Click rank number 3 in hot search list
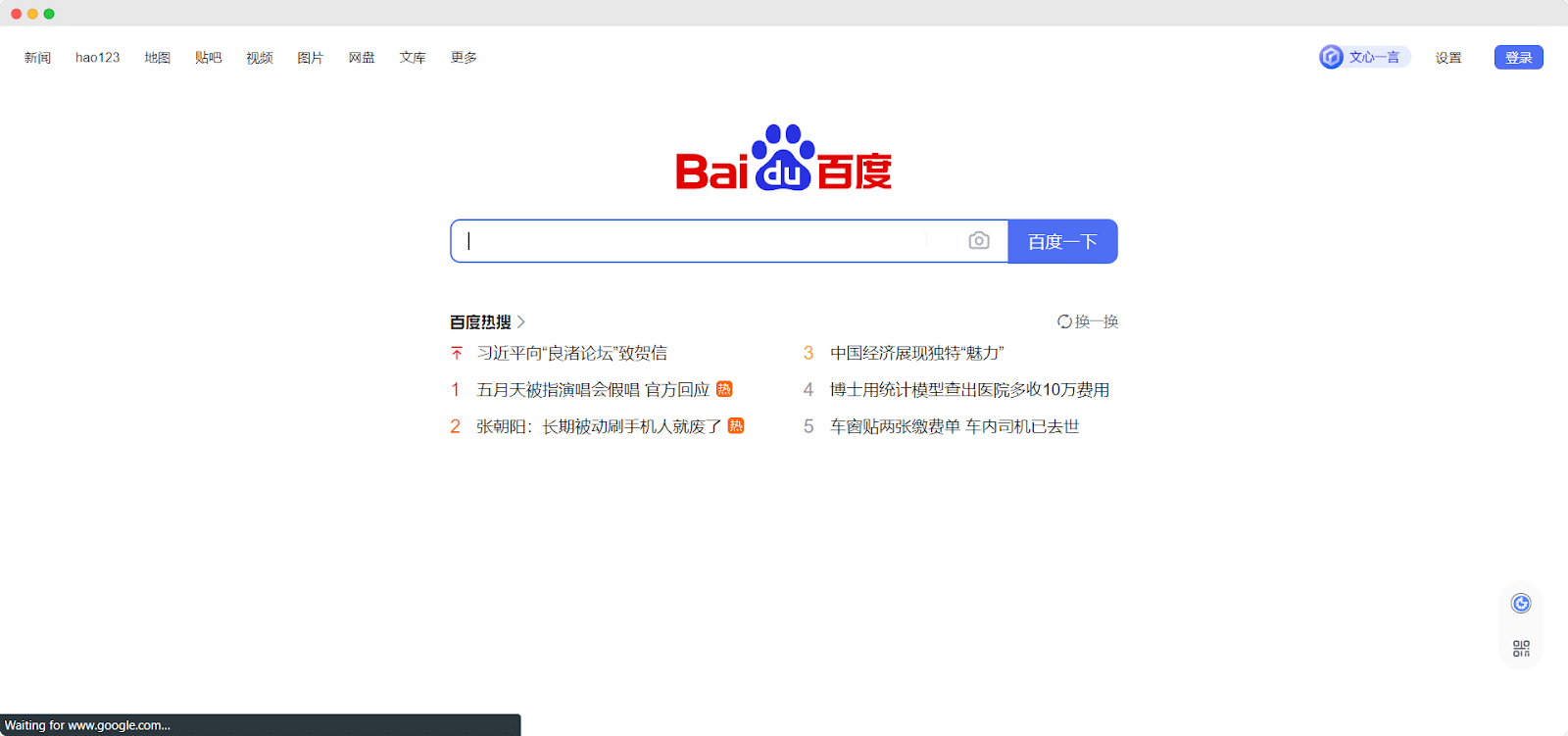 (808, 353)
